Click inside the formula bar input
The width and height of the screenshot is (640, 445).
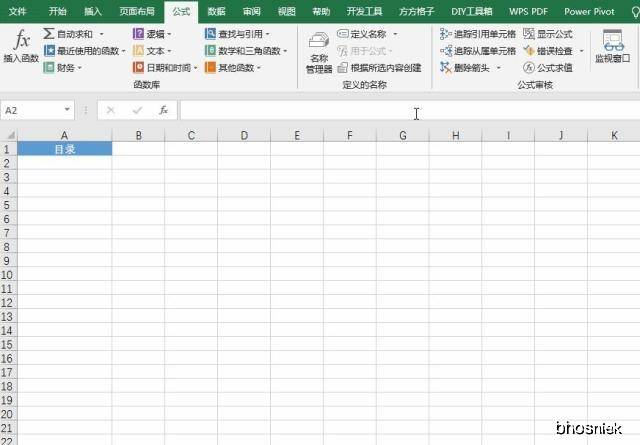coord(410,111)
